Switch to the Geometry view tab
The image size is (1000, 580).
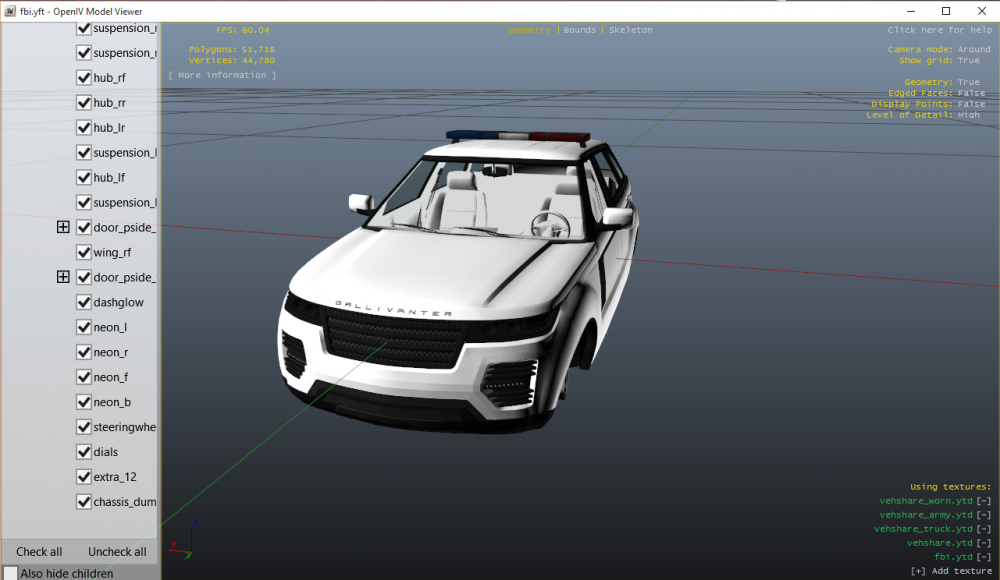[529, 30]
